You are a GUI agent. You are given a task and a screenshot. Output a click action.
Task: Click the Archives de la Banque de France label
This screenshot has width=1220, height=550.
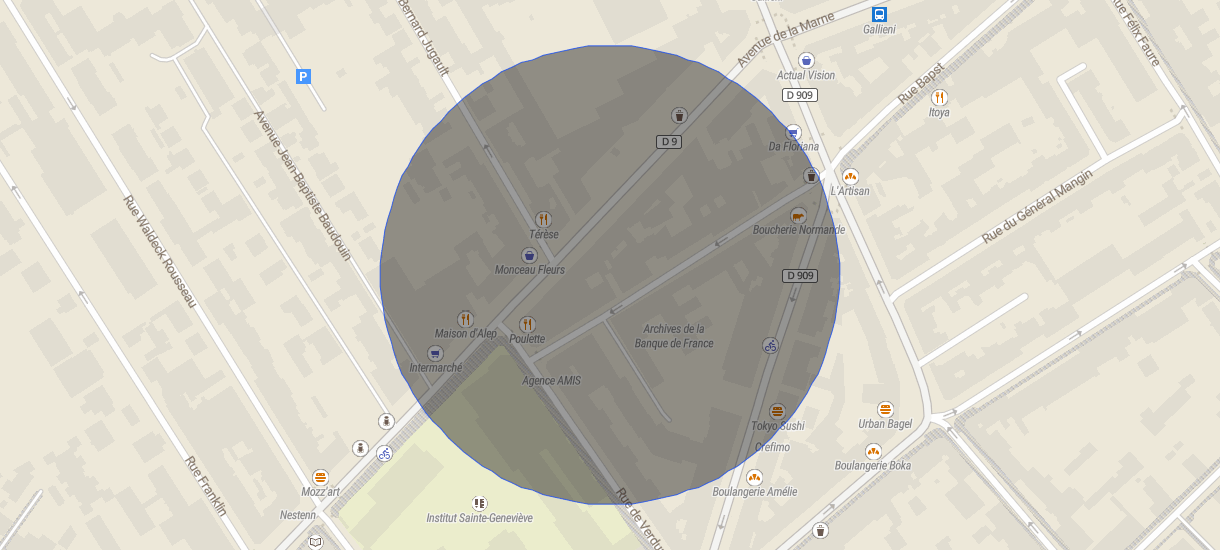[x=674, y=336]
